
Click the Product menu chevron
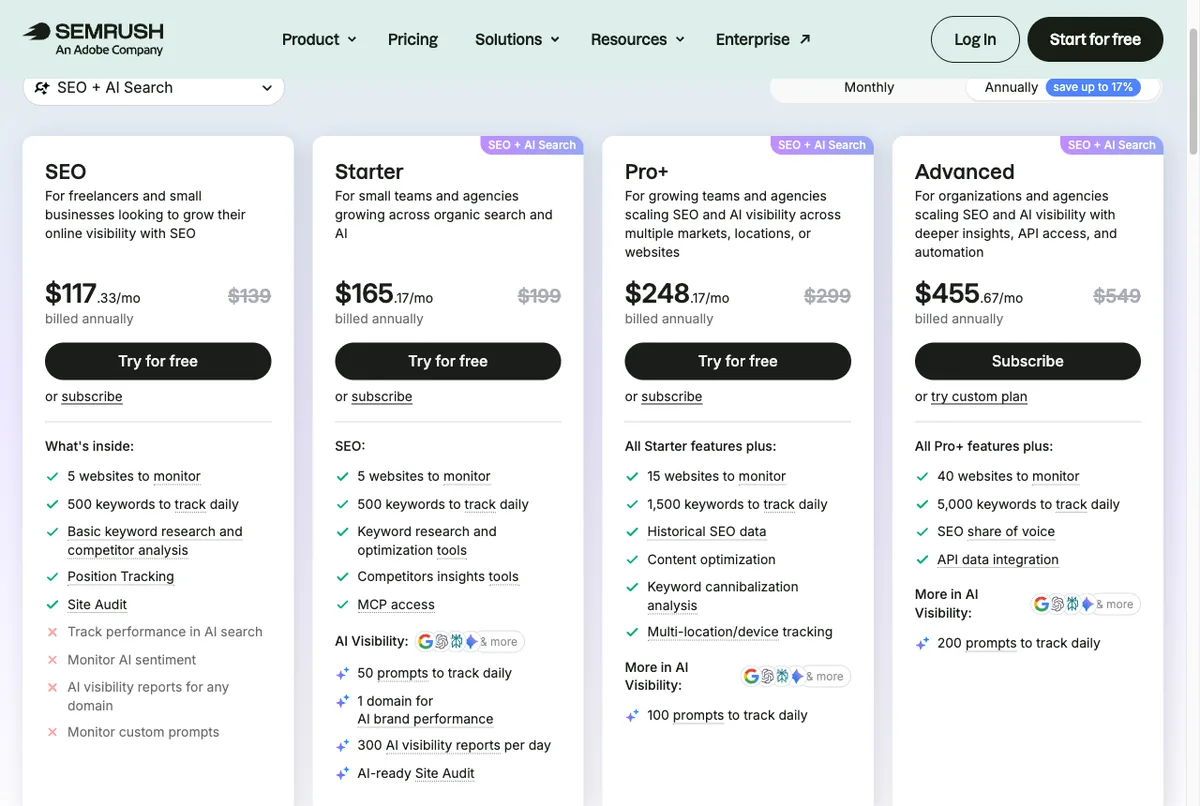point(351,40)
